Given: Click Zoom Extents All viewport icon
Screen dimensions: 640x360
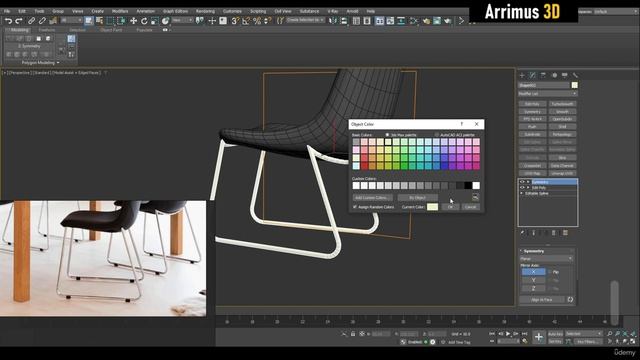Looking at the screenshot, I should (x=633, y=334).
